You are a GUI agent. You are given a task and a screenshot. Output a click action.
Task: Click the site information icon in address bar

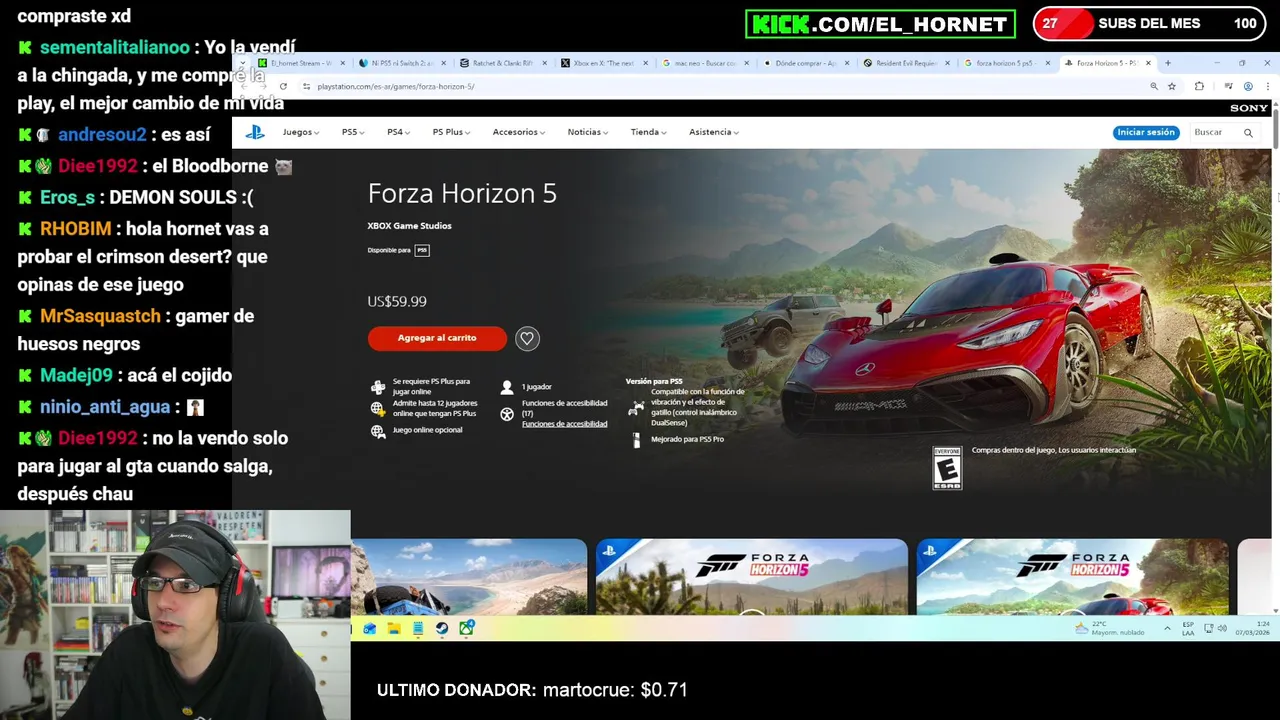pyautogui.click(x=306, y=86)
